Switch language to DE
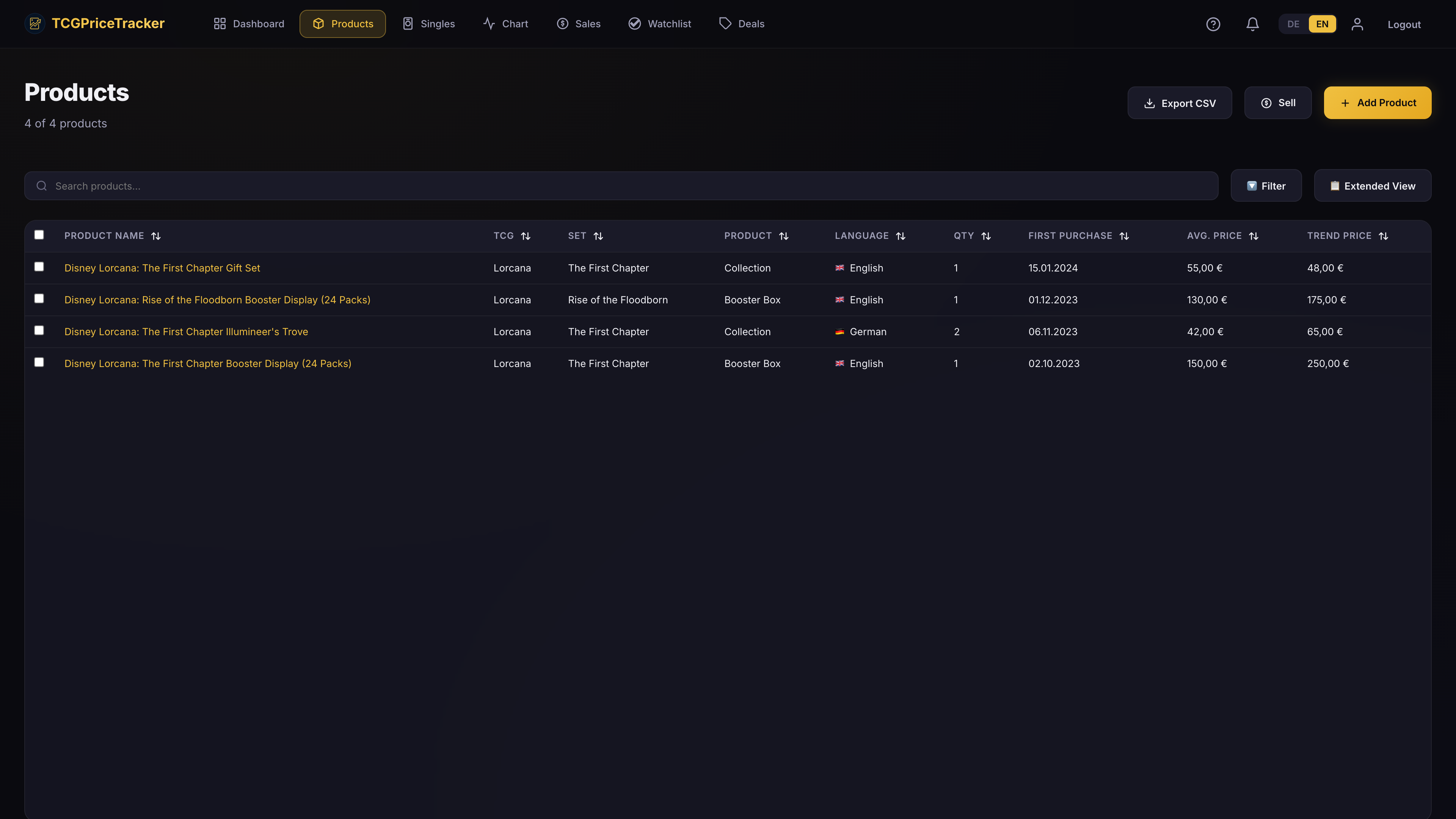The height and width of the screenshot is (819, 1456). coord(1293,24)
